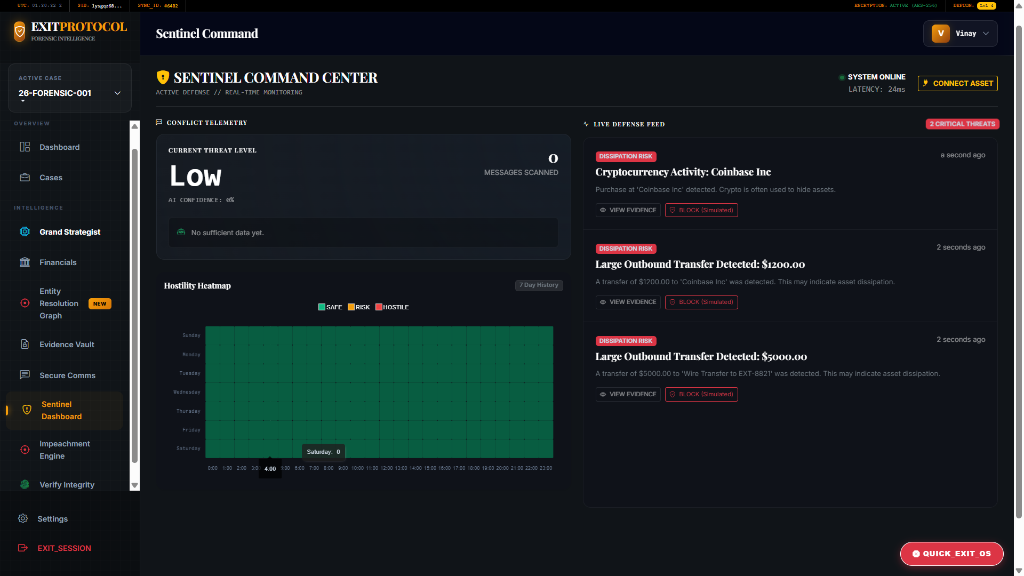Image resolution: width=1024 pixels, height=576 pixels.
Task: Open the Vinay user menu
Action: click(957, 33)
